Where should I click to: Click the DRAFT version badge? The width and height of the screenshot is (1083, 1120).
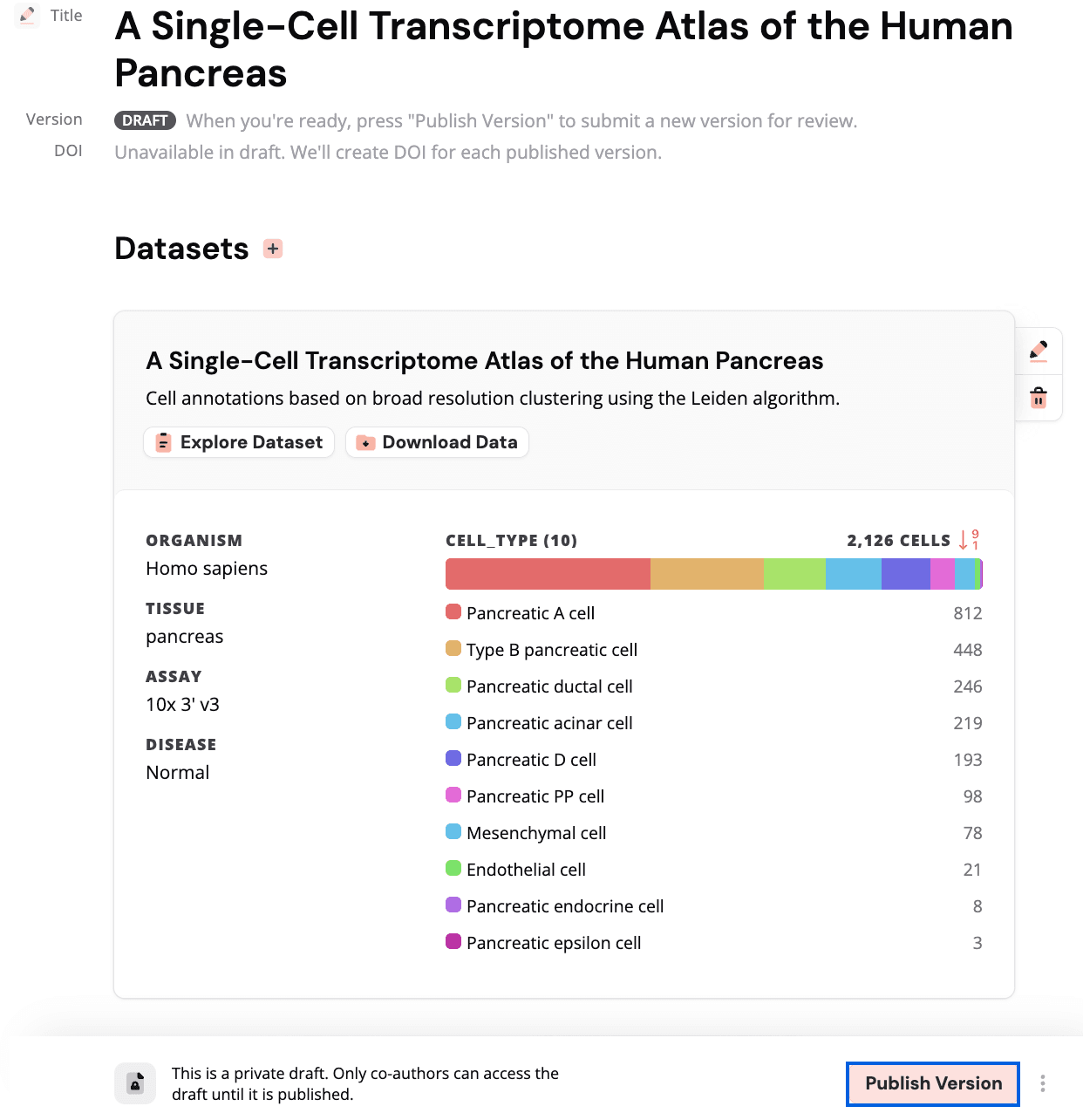click(x=145, y=120)
